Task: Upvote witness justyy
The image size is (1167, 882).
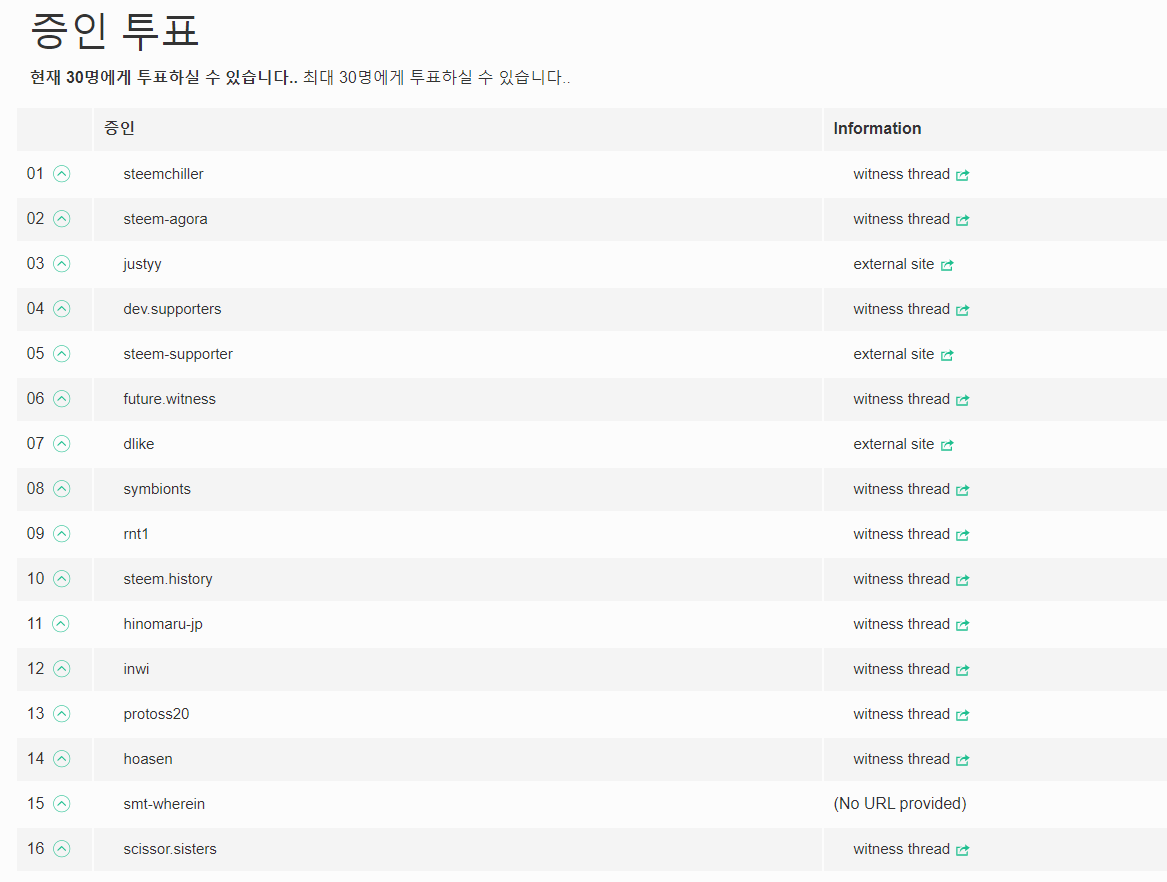Action: [x=62, y=263]
